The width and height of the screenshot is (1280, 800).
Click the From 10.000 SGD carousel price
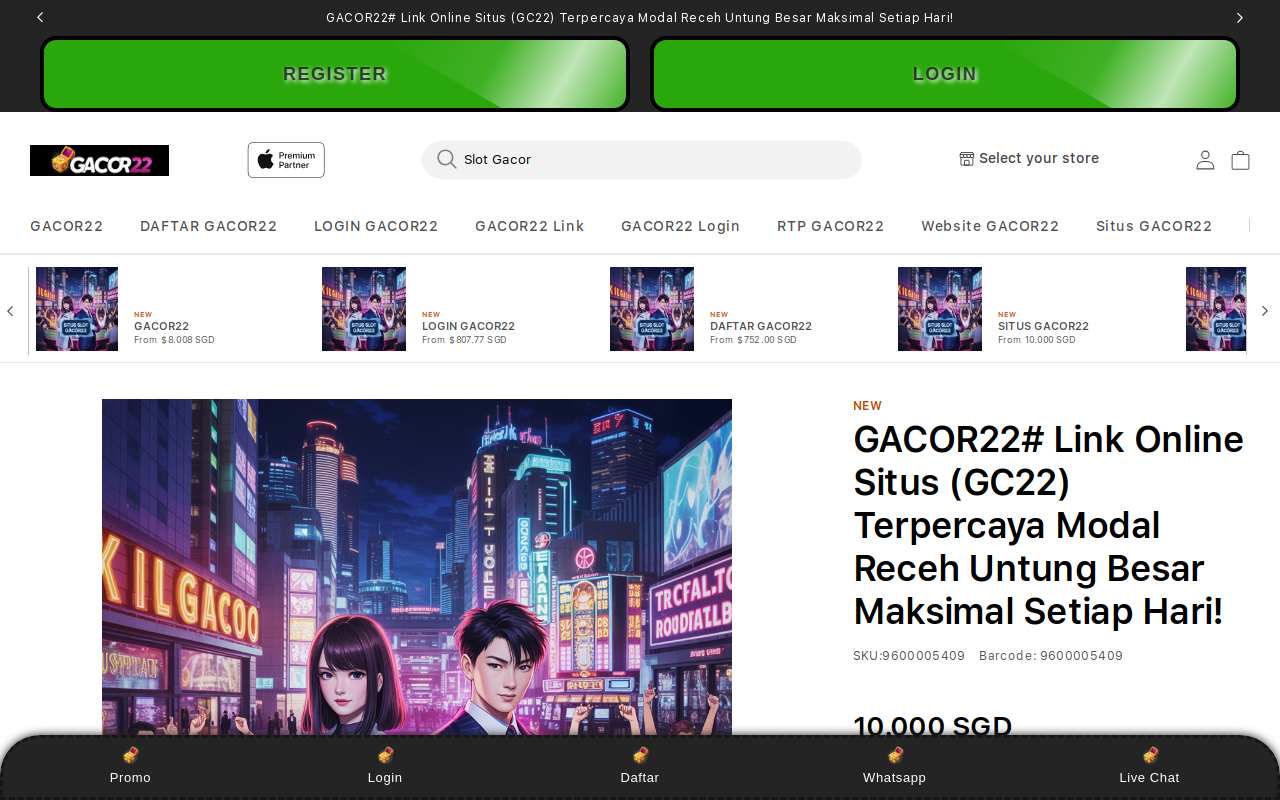(x=1037, y=340)
